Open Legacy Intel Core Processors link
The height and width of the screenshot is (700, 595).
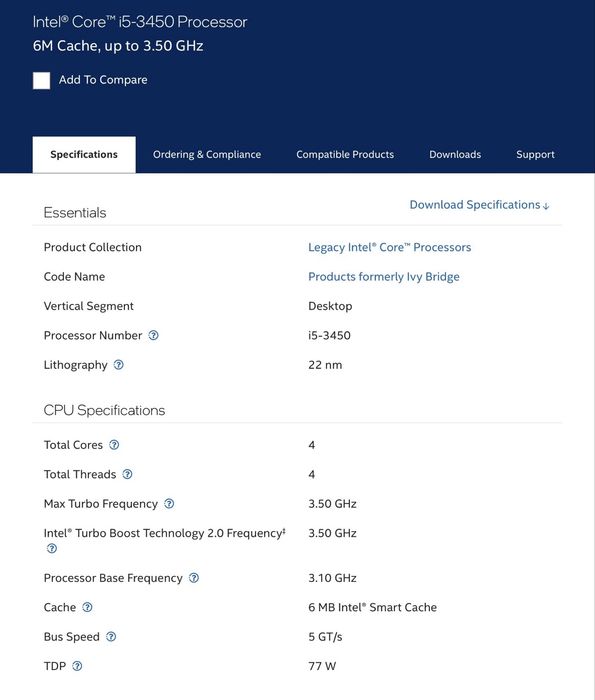tap(389, 247)
